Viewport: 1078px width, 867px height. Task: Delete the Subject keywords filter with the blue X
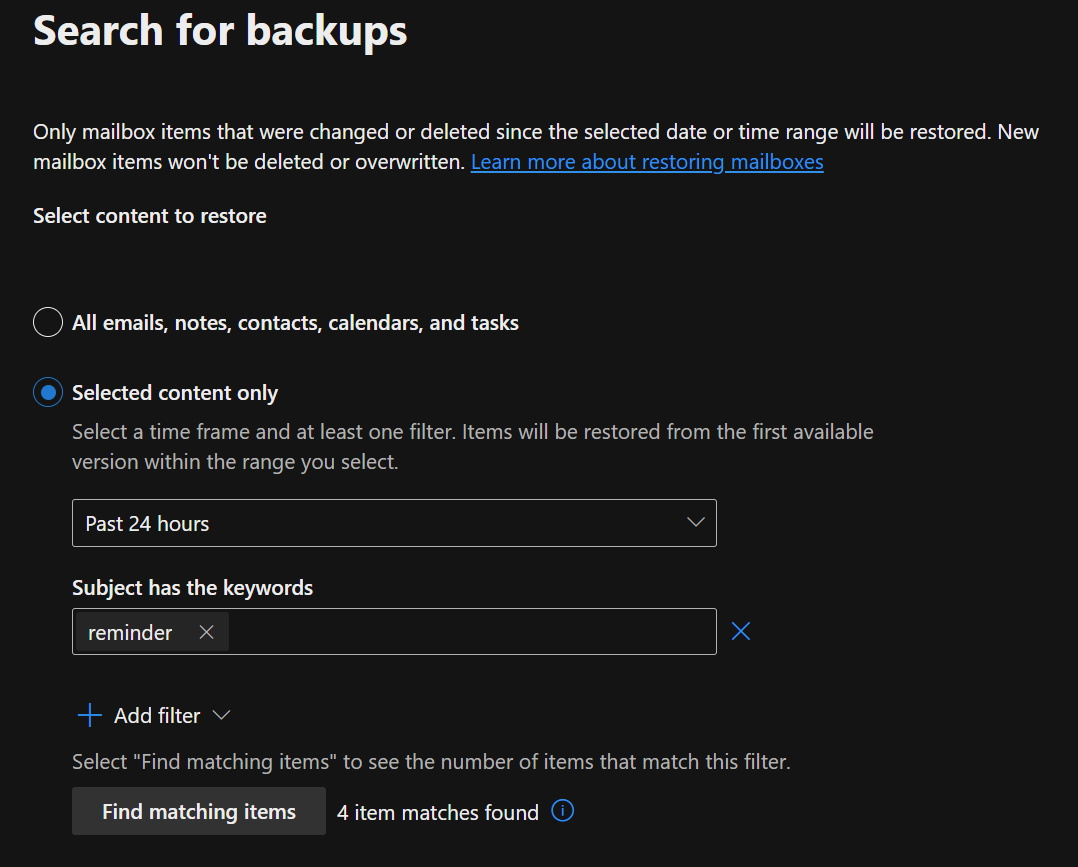coord(740,631)
